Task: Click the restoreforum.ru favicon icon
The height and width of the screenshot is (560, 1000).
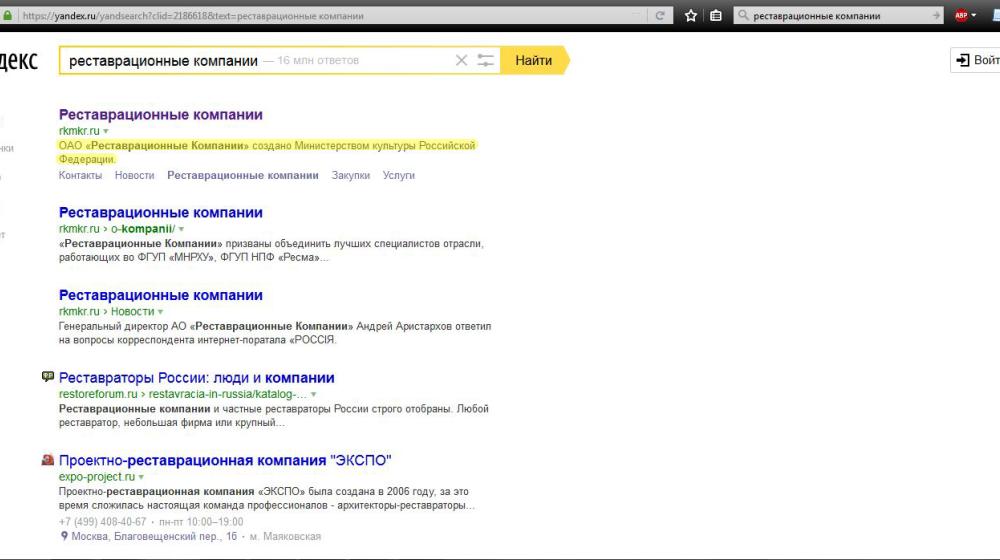Action: 48,377
